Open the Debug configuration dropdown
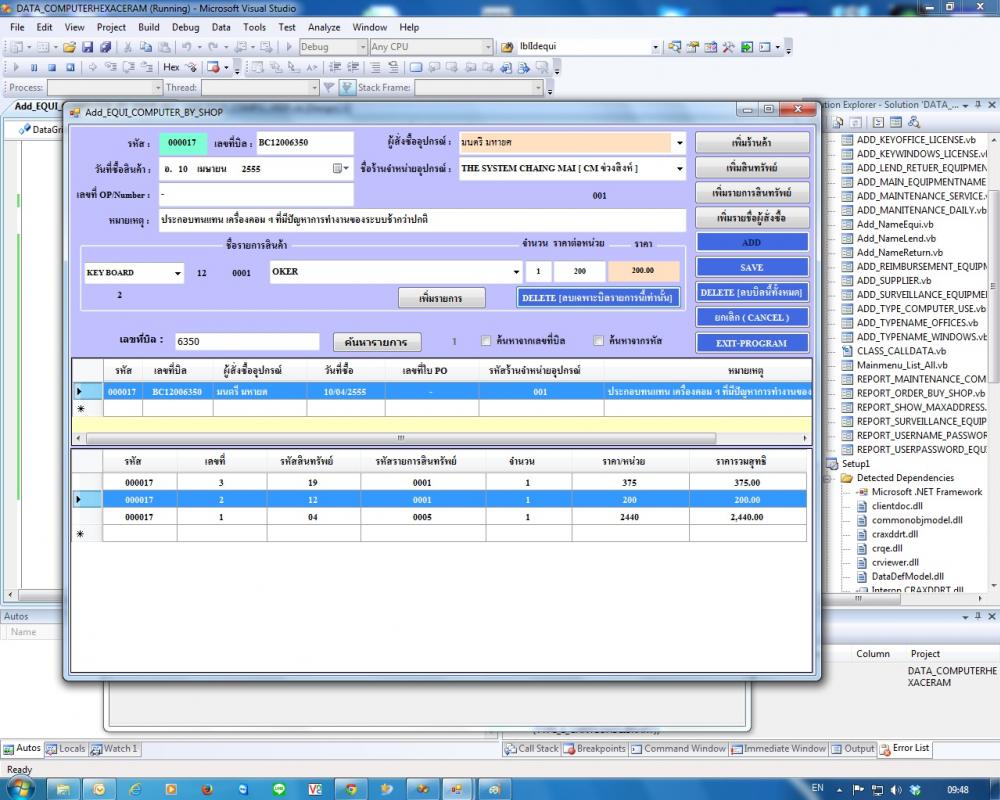Viewport: 1000px width, 800px height. coord(362,47)
